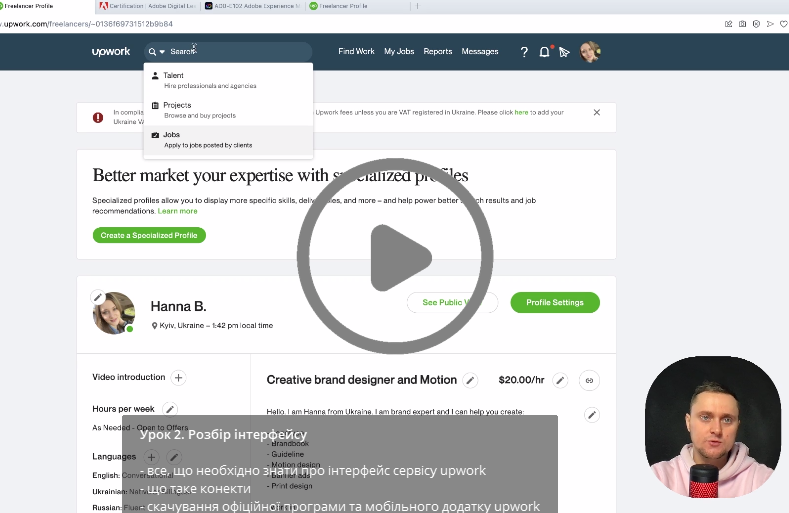The height and width of the screenshot is (513, 789).
Task: Edit profile overview pencil icon
Action: (x=592, y=415)
